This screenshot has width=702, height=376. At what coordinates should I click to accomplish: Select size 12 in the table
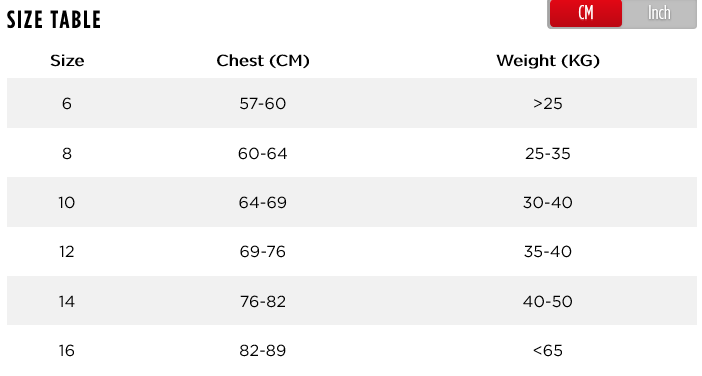[67, 252]
